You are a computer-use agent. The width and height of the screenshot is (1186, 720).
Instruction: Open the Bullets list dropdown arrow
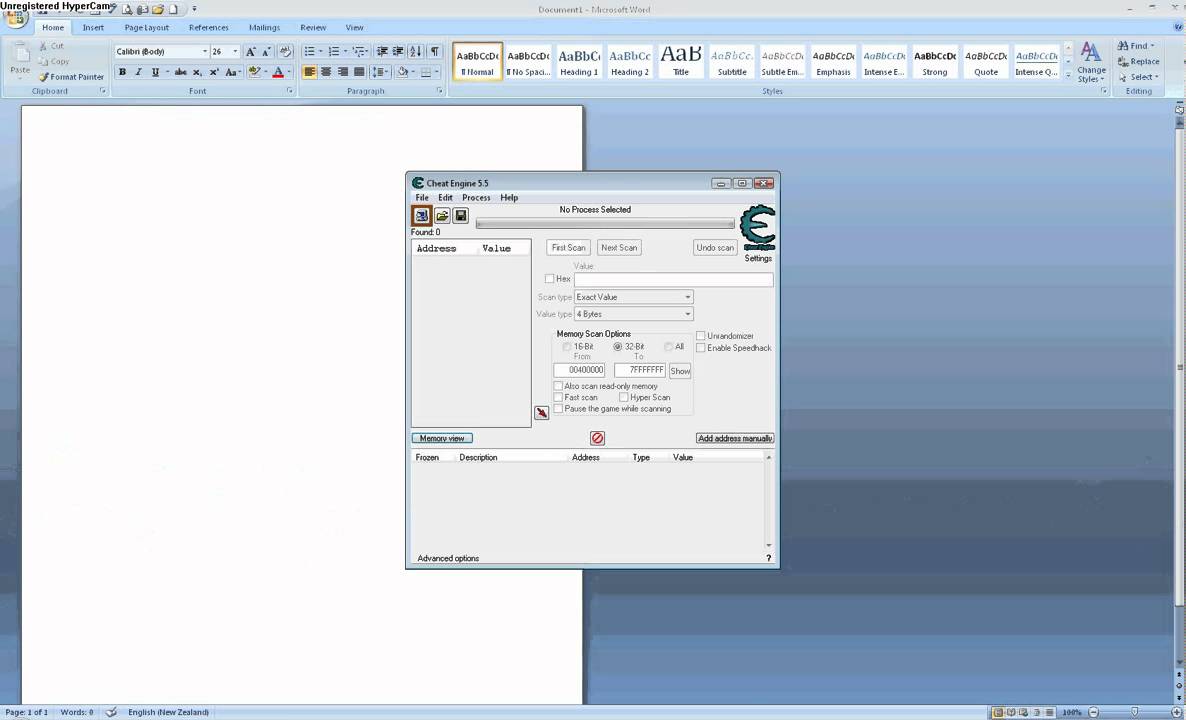pos(321,51)
